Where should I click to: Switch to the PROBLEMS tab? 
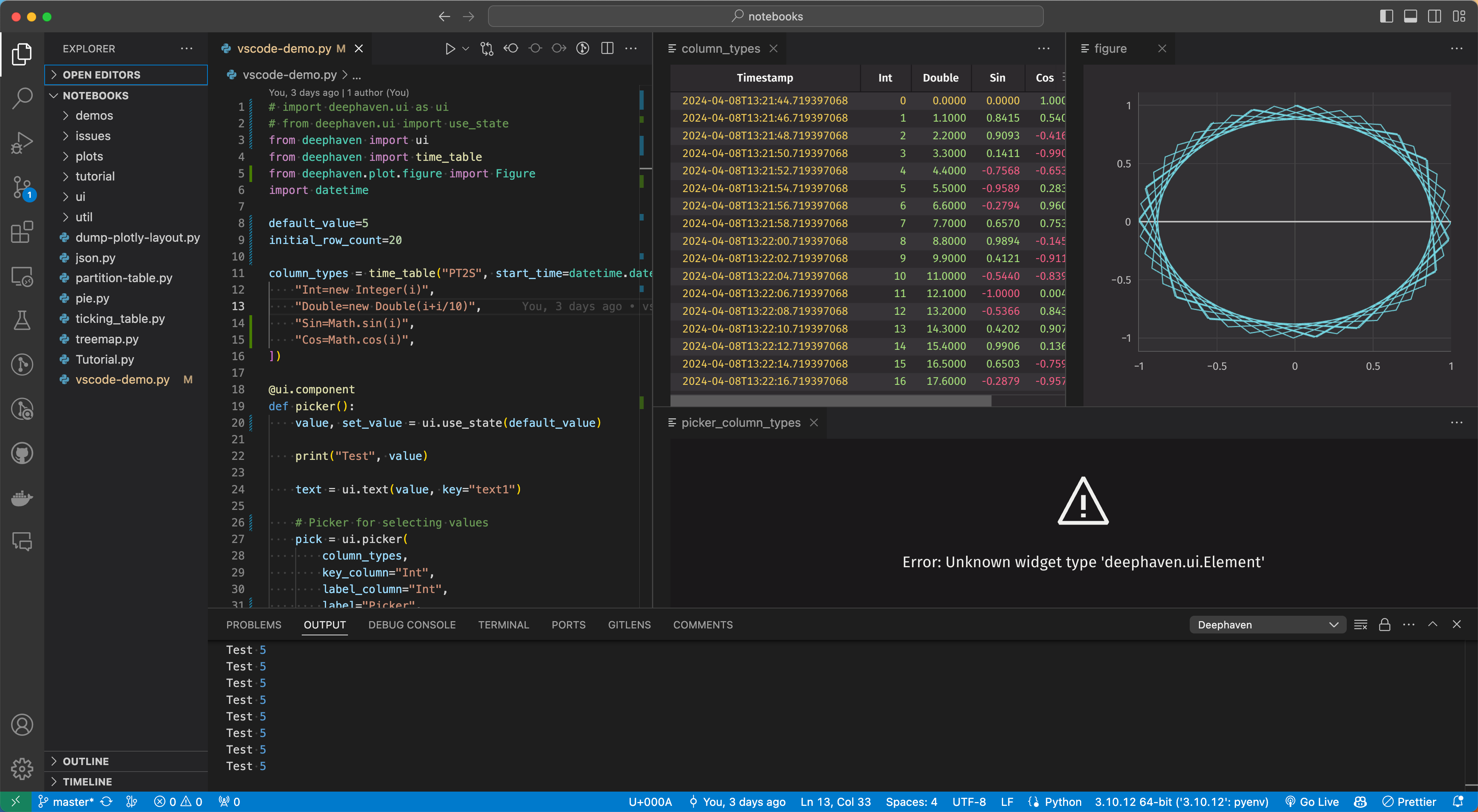pos(254,625)
